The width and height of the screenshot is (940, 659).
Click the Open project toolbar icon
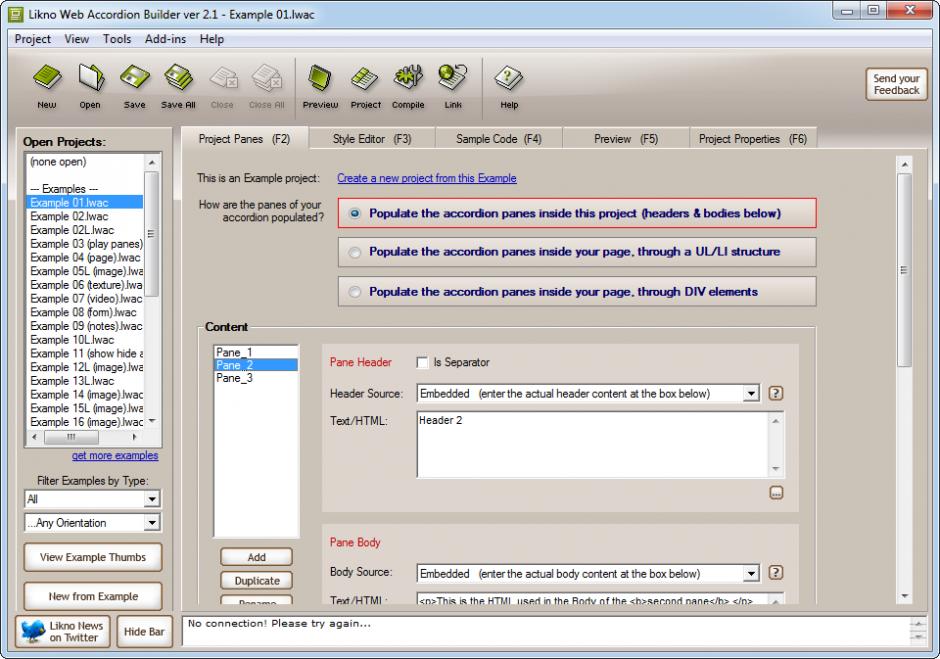91,79
